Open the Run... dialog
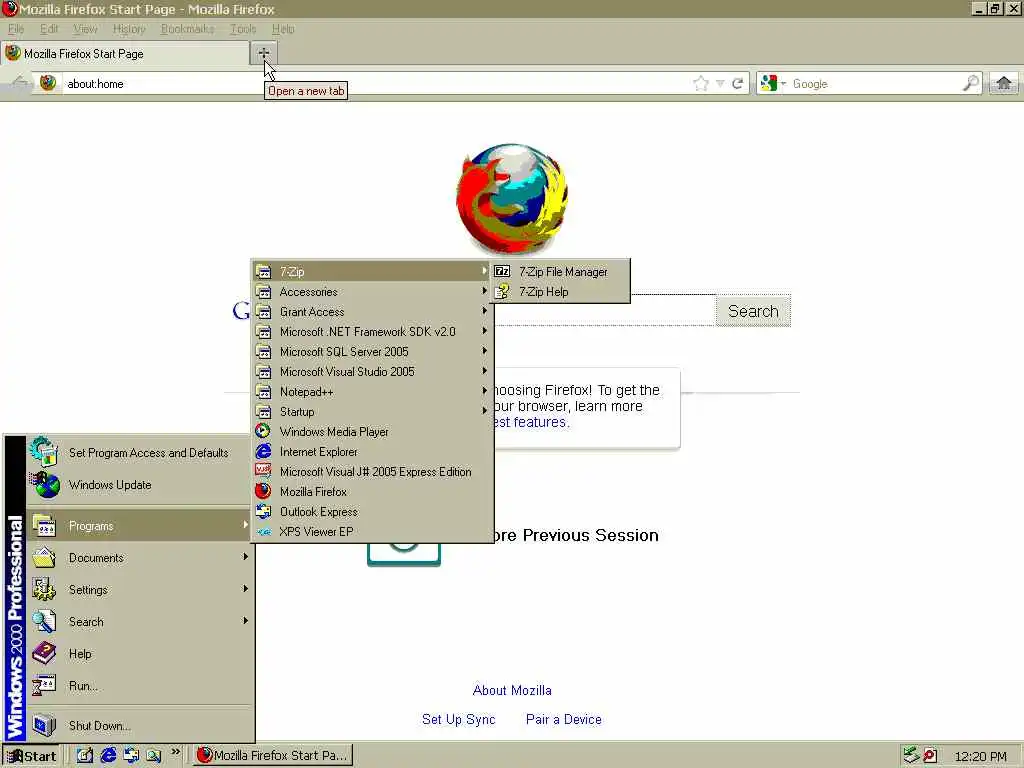This screenshot has width=1024, height=768. click(138, 686)
